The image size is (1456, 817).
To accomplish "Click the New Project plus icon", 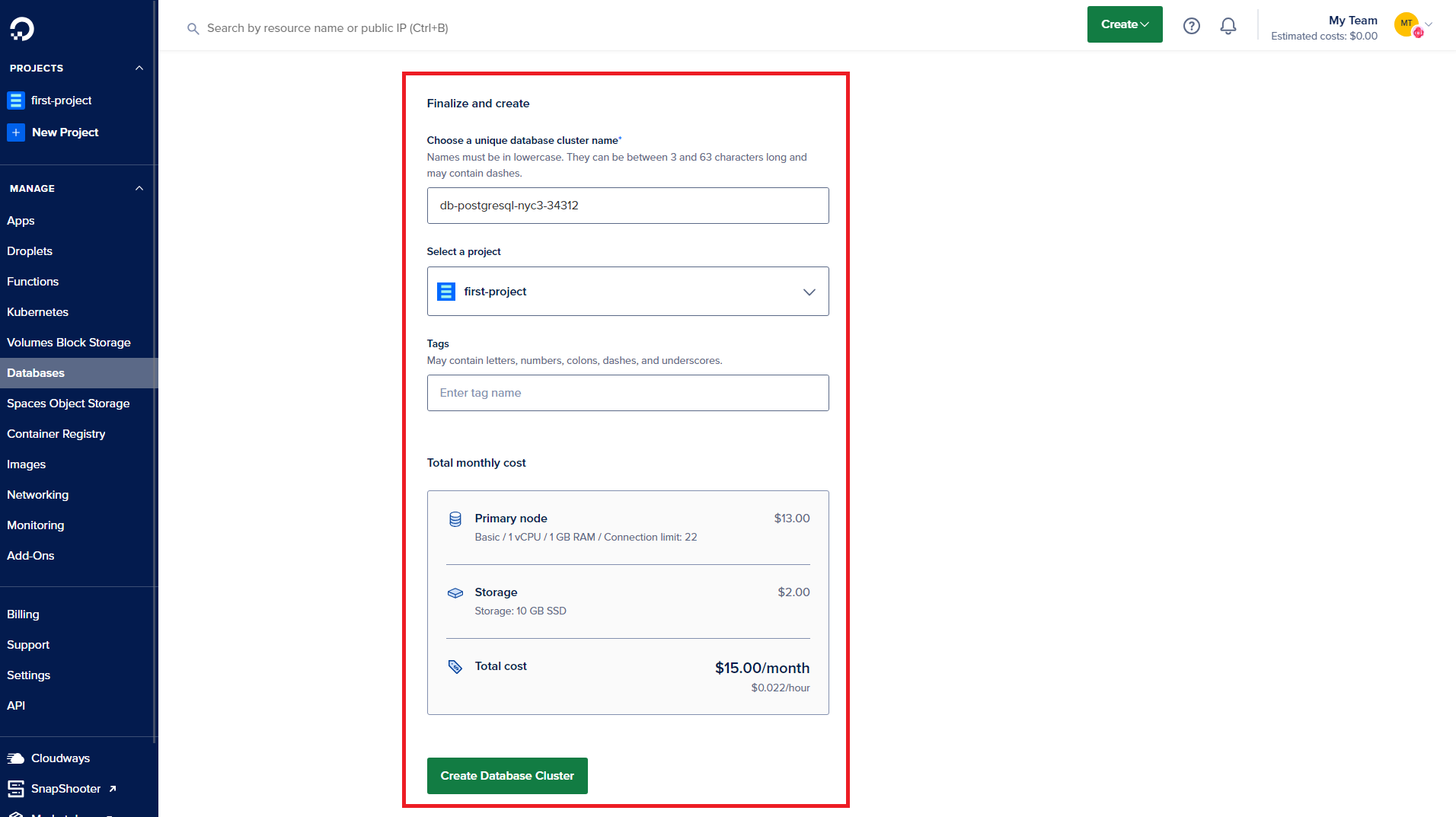I will (x=16, y=132).
